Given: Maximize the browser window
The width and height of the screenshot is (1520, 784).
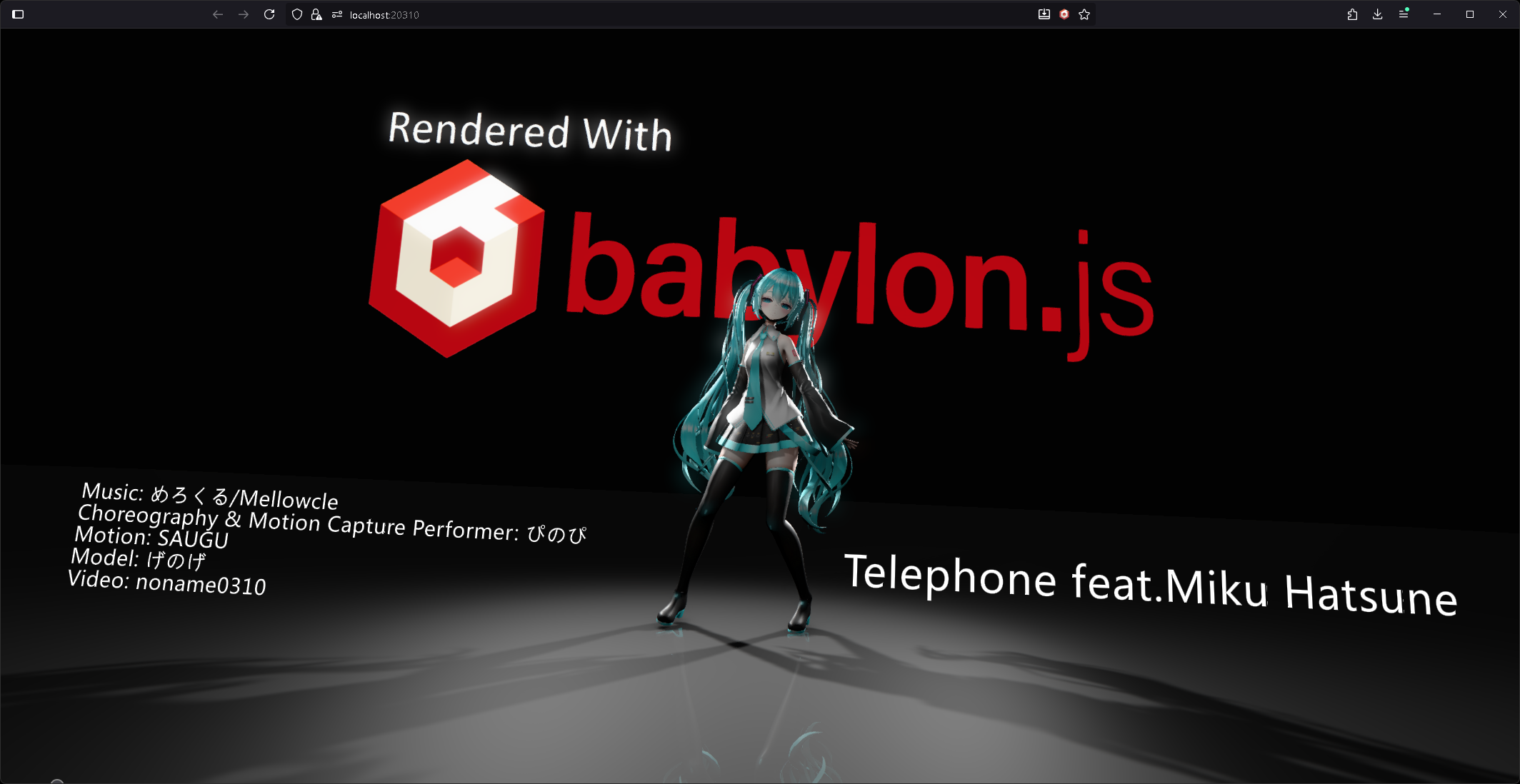Looking at the screenshot, I should click(1470, 14).
